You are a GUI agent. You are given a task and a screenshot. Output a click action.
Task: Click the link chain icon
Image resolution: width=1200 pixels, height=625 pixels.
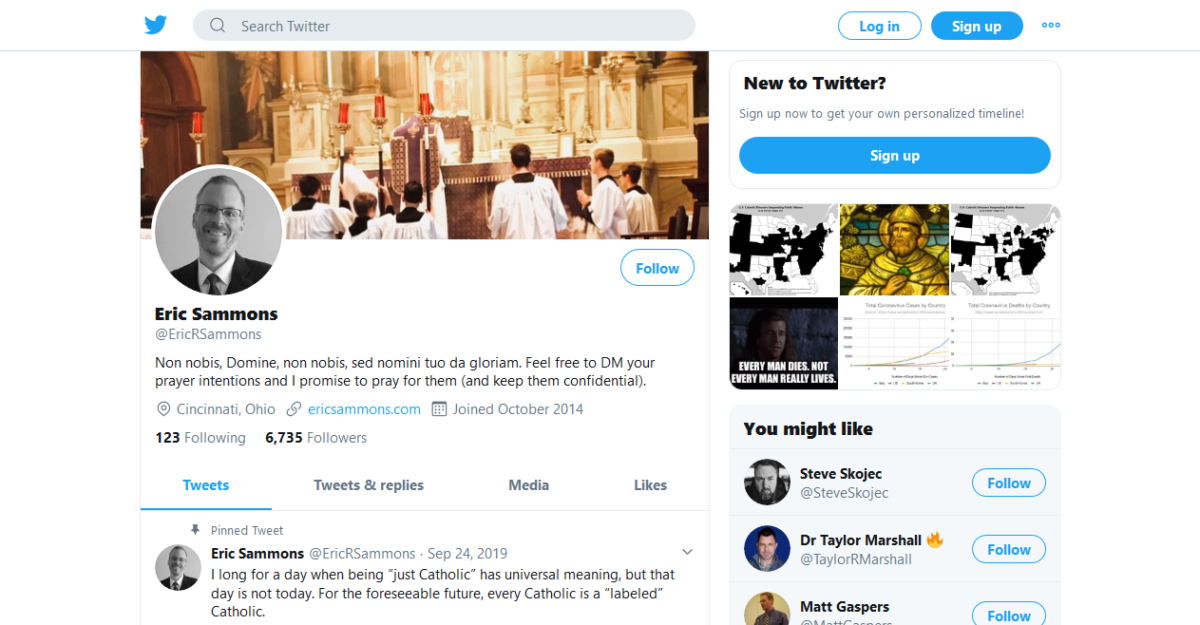[x=294, y=409]
